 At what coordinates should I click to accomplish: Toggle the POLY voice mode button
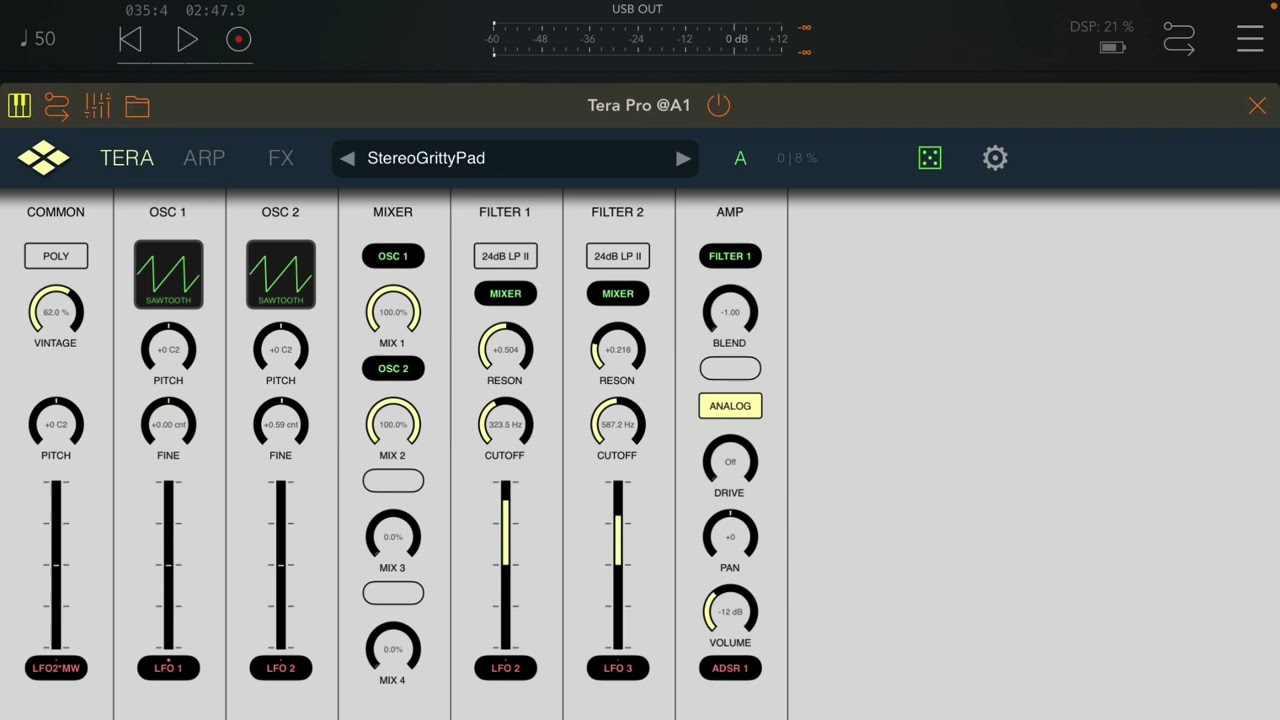(x=56, y=256)
